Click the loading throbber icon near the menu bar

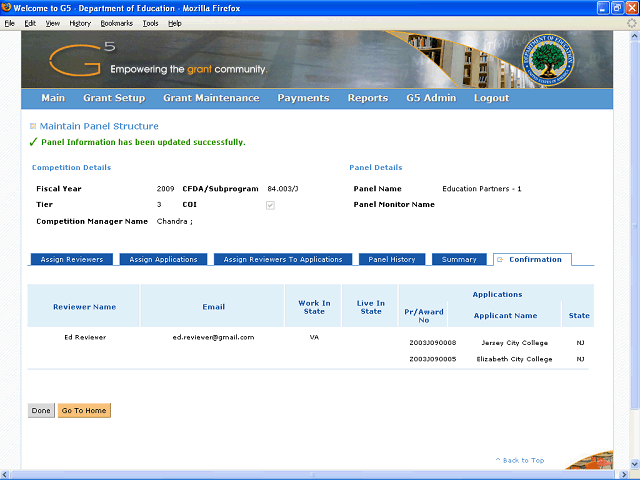[631, 22]
